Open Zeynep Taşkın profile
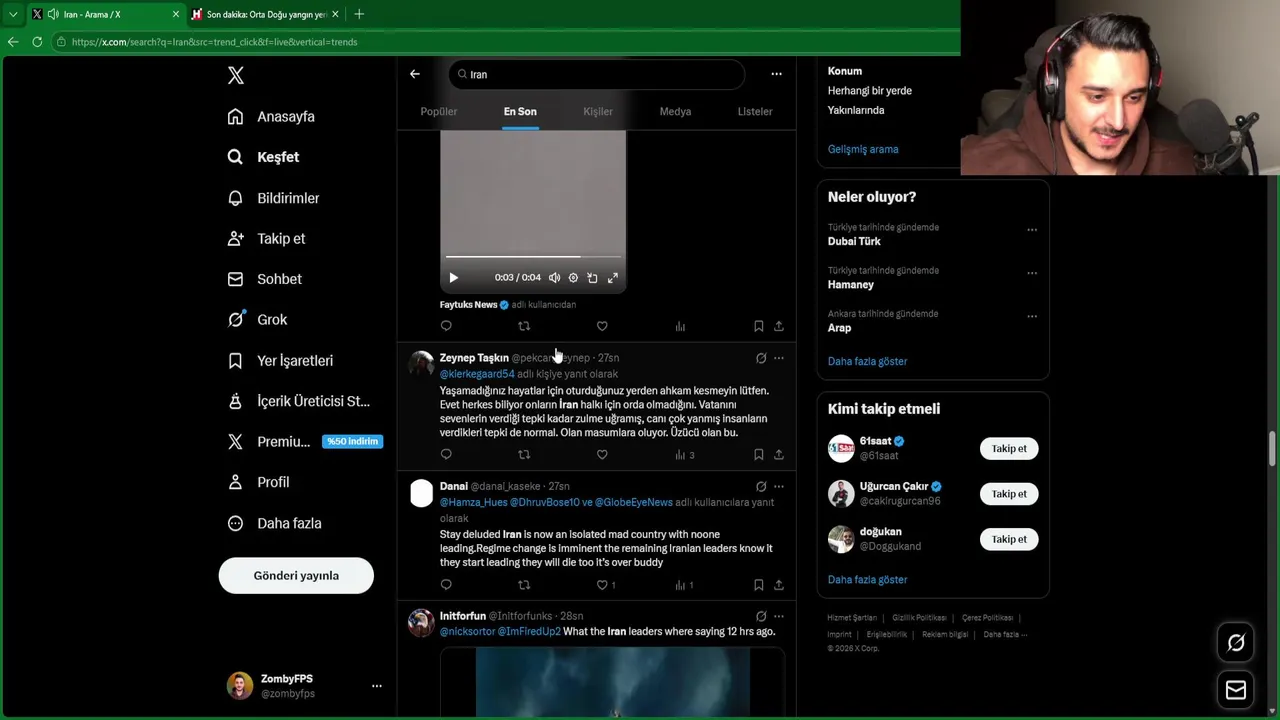The height and width of the screenshot is (720, 1280). coord(474,358)
